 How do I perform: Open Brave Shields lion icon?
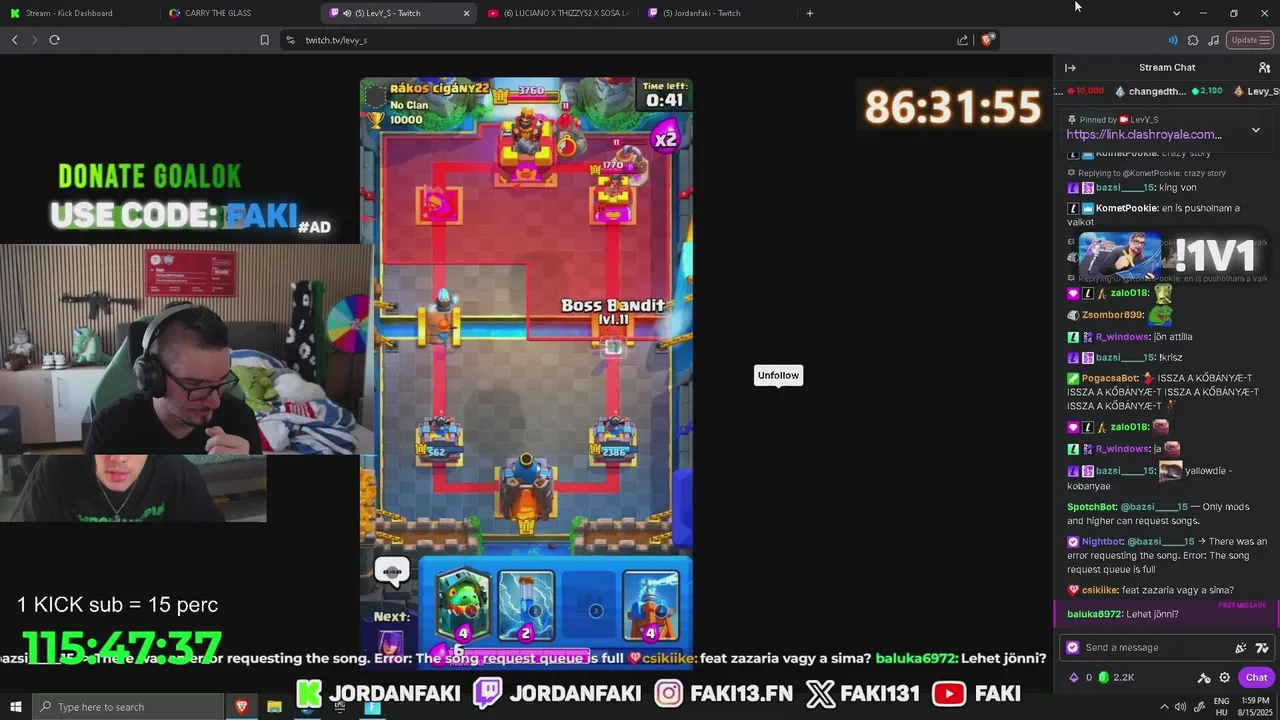pos(988,40)
